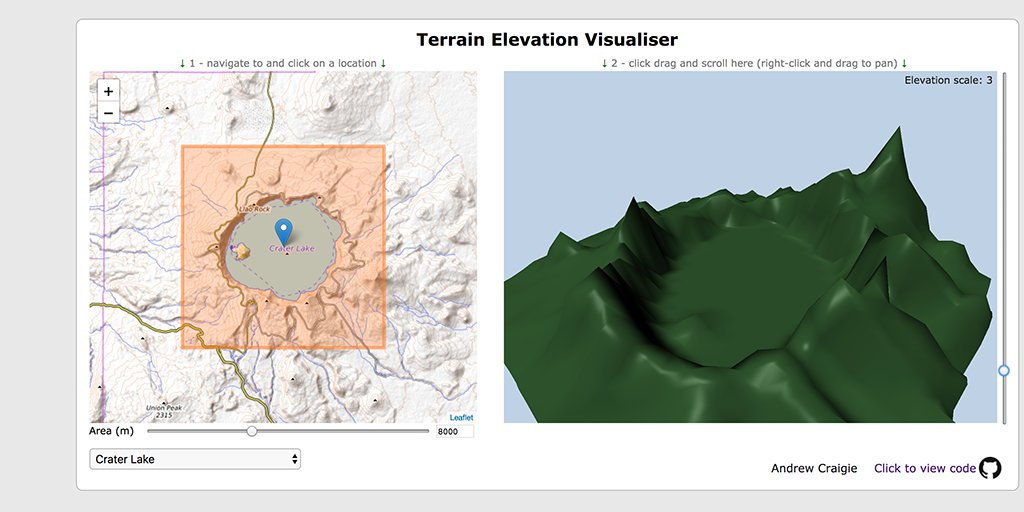1024x512 pixels.
Task: Open the Leaflet attribution link
Action: 461,417
